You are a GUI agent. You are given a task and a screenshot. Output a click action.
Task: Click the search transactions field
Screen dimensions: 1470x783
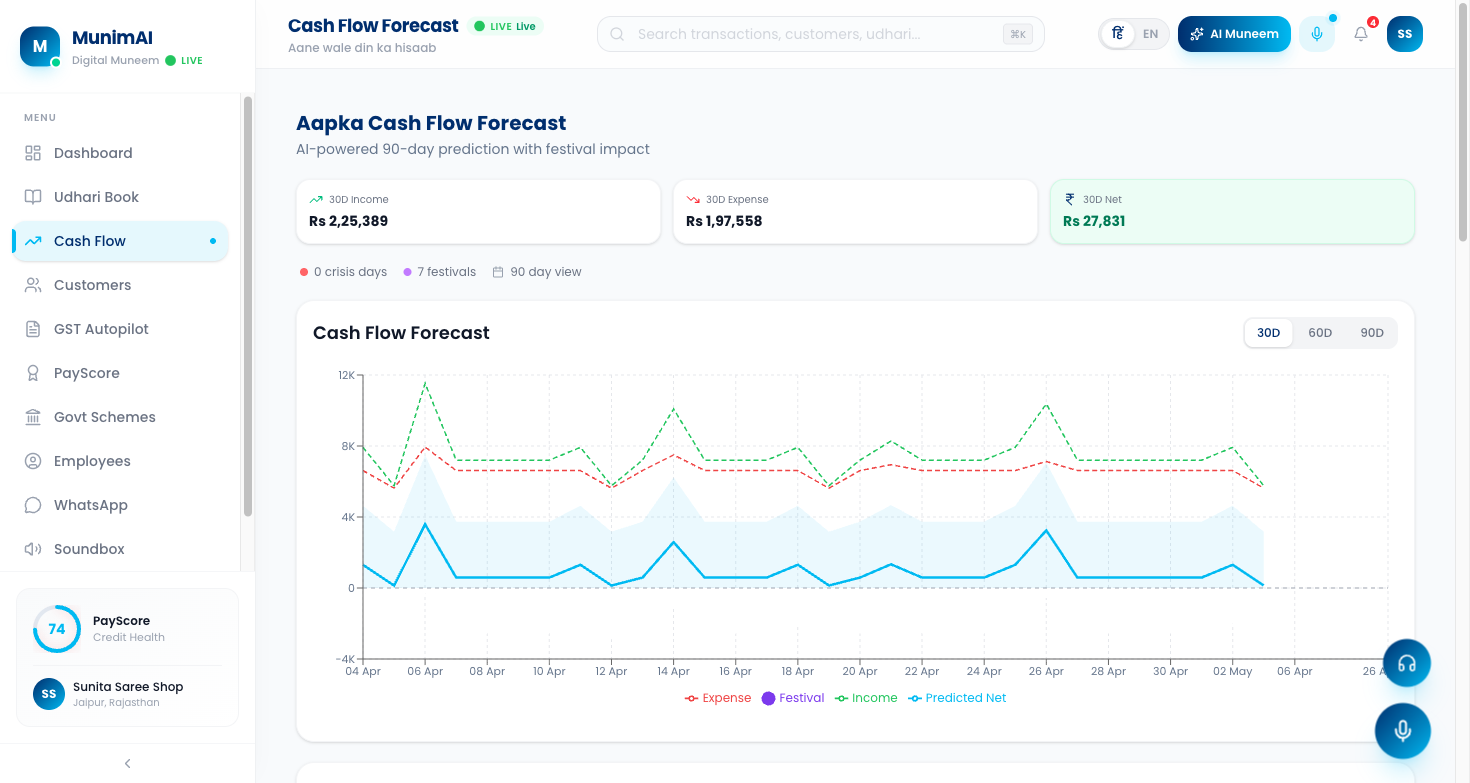coord(820,33)
